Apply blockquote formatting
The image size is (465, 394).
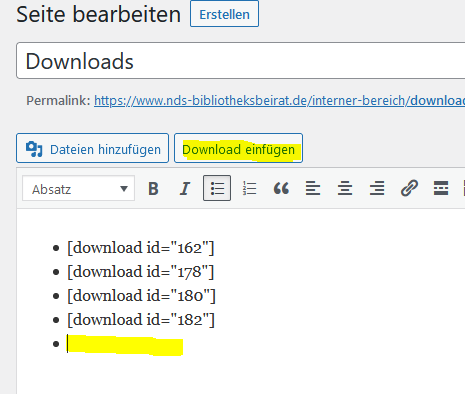(x=281, y=189)
